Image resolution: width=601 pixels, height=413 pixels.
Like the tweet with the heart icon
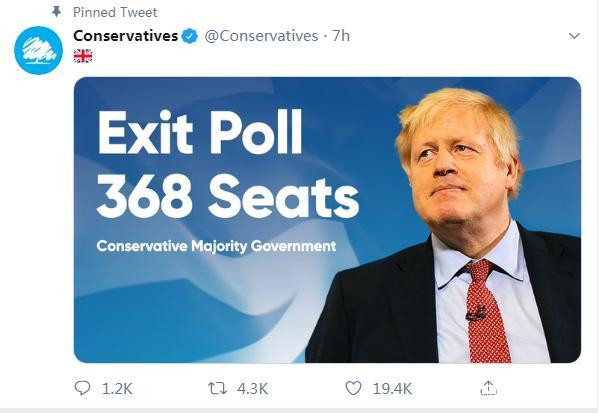(x=352, y=388)
